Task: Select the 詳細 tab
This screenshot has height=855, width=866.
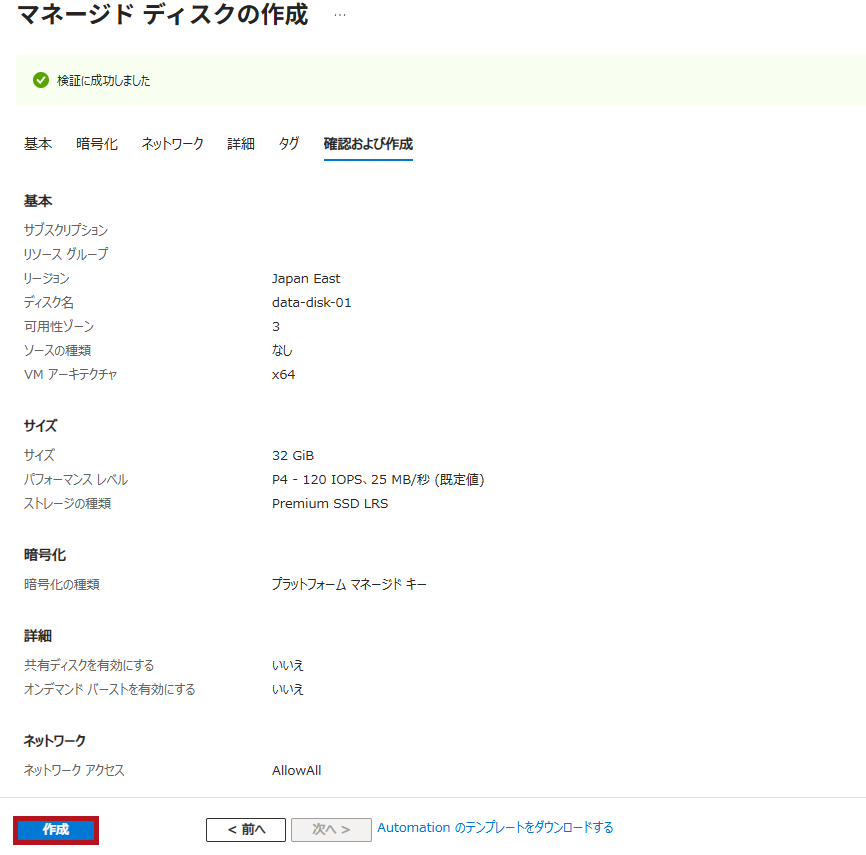Action: click(241, 144)
